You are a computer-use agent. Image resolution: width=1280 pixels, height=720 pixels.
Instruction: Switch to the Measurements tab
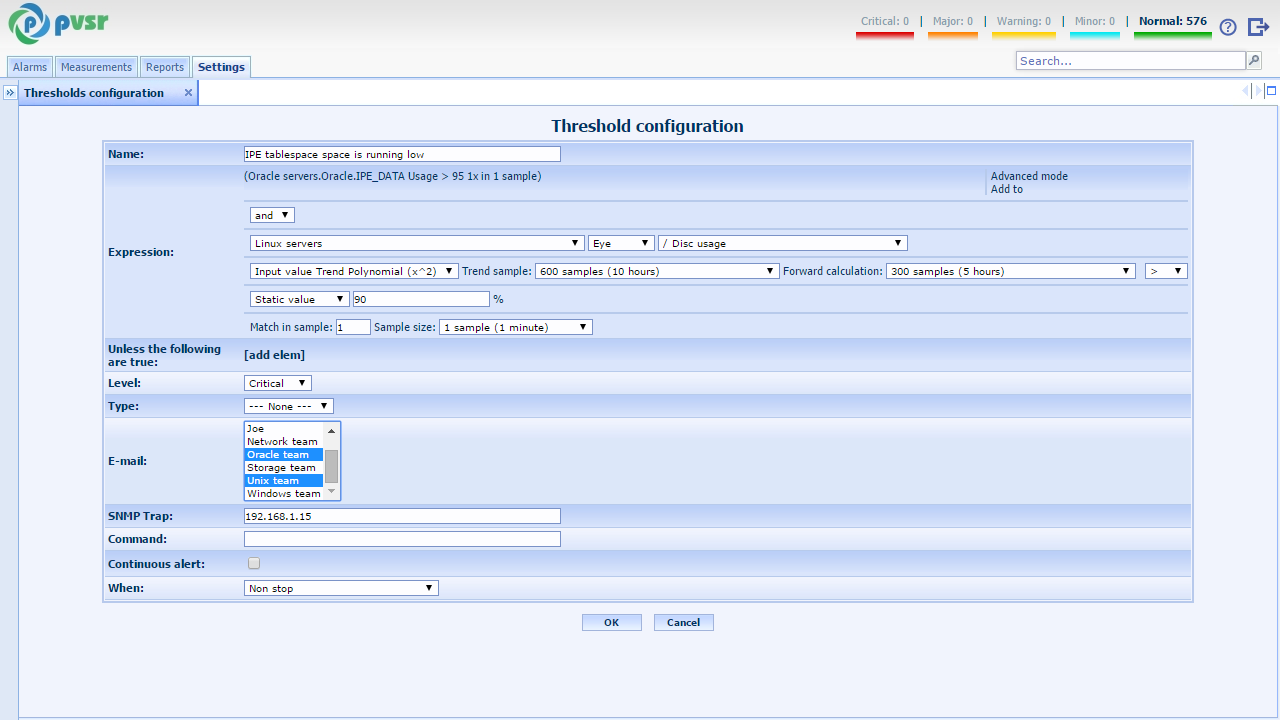(96, 67)
